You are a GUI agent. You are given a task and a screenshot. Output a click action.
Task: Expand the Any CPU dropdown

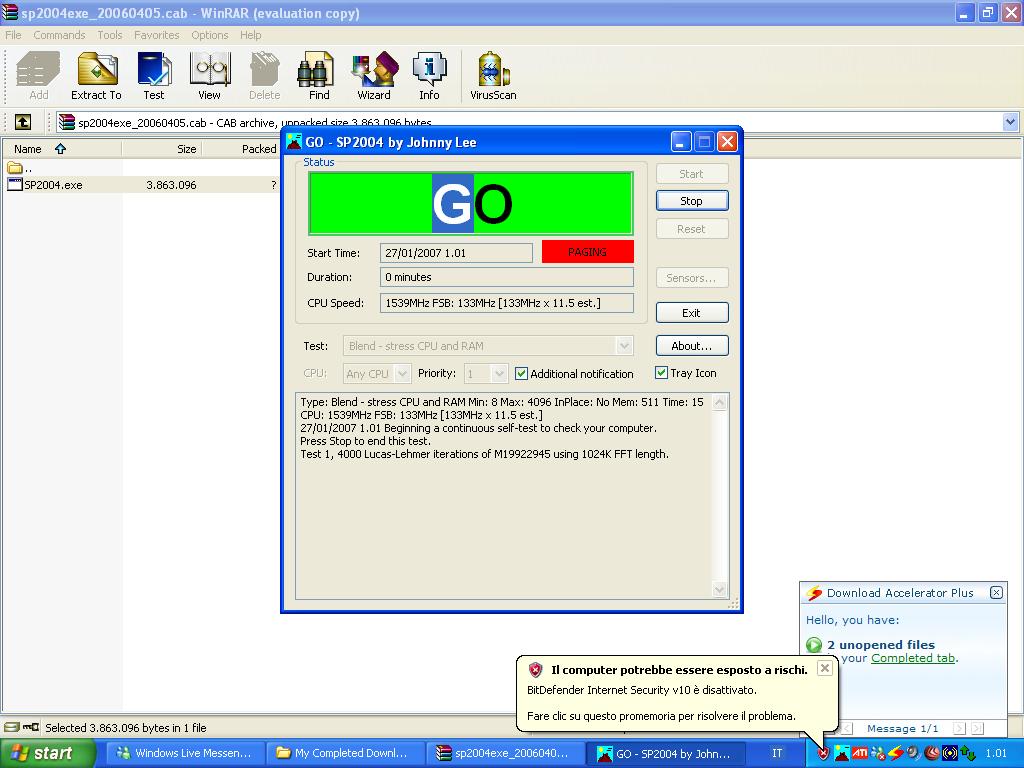(x=402, y=374)
